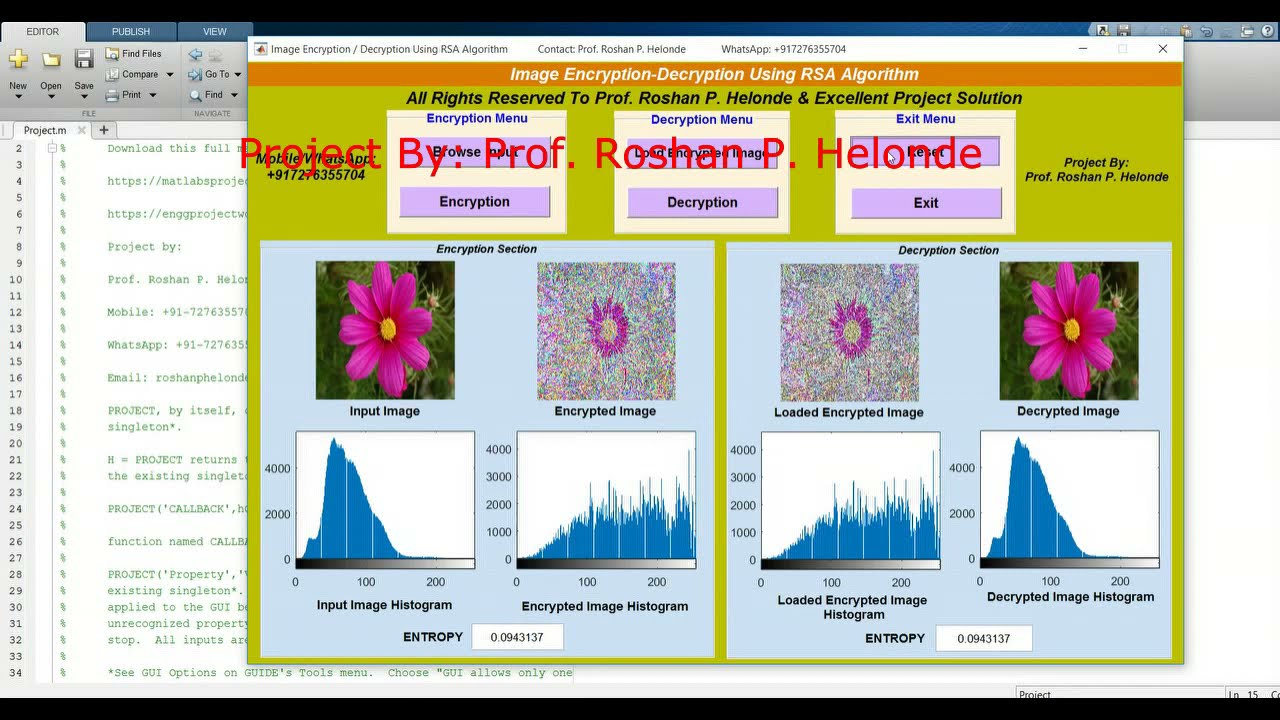This screenshot has width=1280, height=720.
Task: Click the shortcut icon at quick access toolbar start
Action: (x=1103, y=31)
